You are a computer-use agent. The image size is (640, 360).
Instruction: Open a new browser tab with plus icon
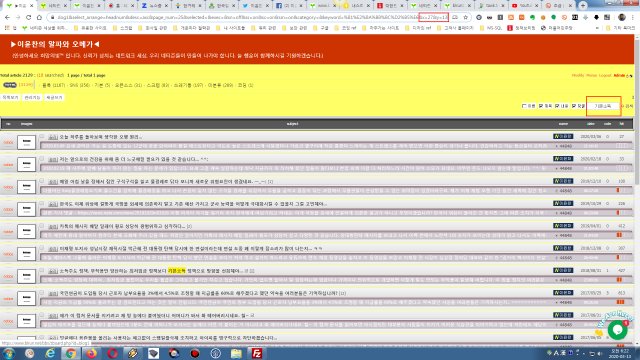pyautogui.click(x=582, y=6)
